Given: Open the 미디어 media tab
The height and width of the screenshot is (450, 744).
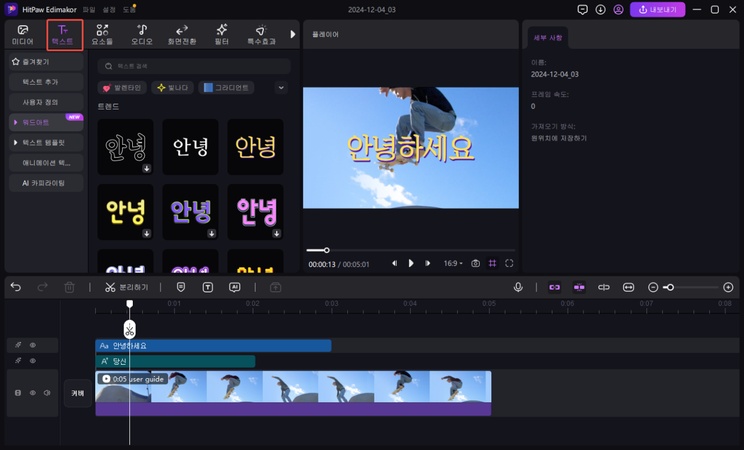Looking at the screenshot, I should (x=23, y=35).
